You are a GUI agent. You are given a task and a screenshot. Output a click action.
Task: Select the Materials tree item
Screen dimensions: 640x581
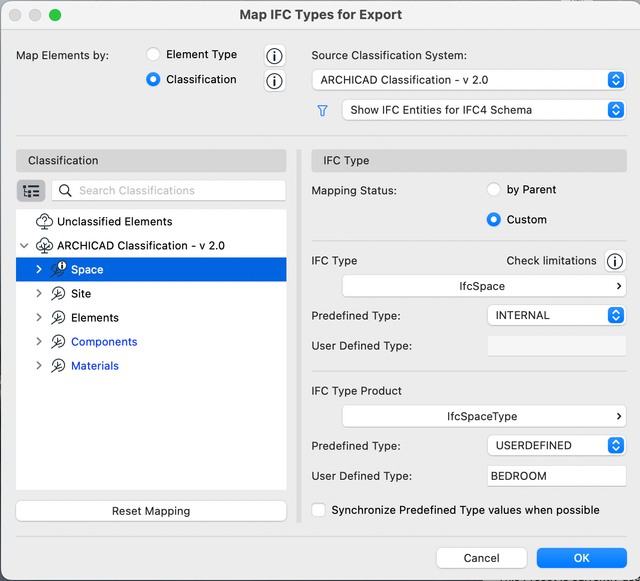point(151,366)
